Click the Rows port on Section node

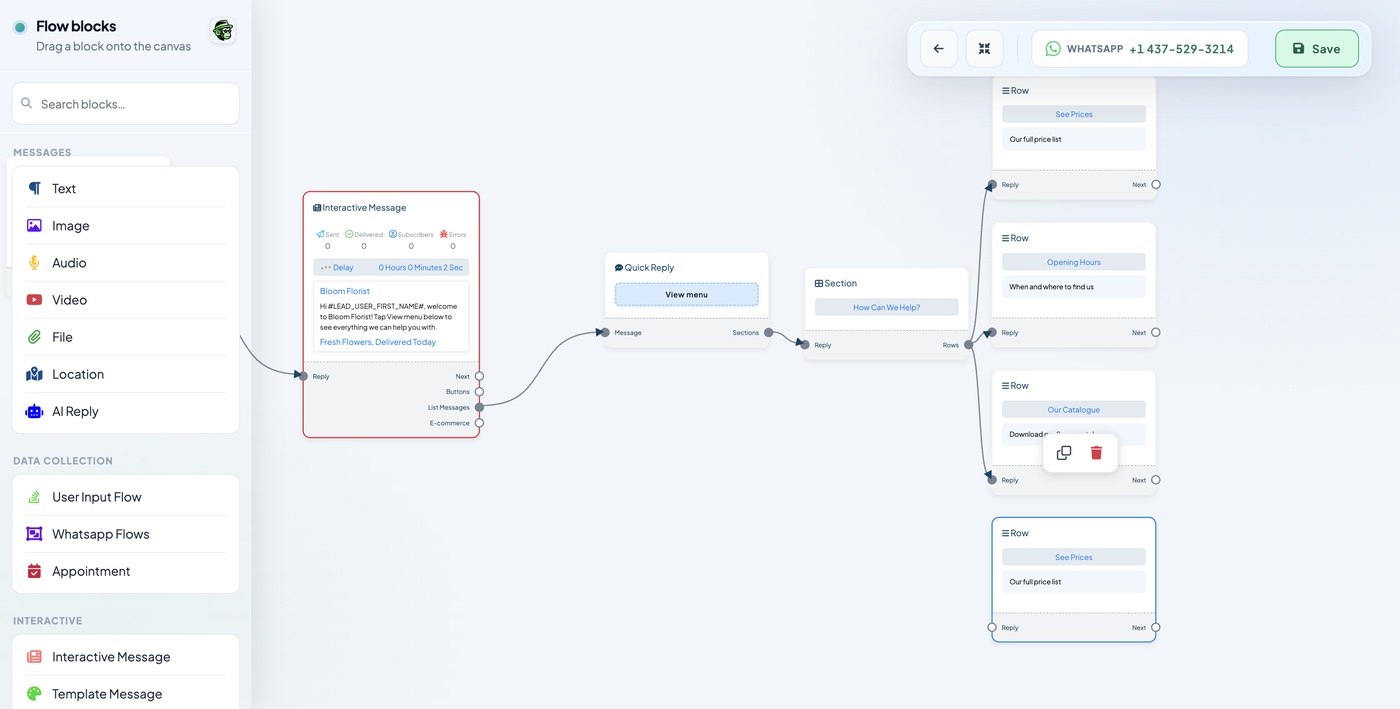point(968,345)
